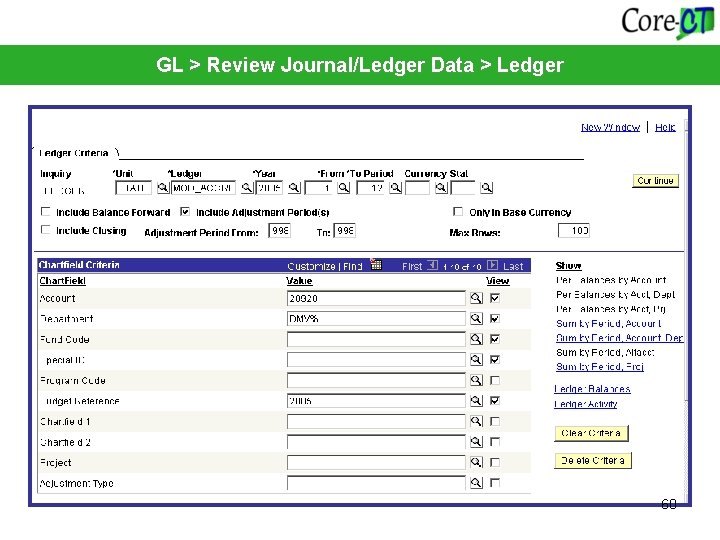Viewport: 720px width, 540px height.
Task: Go to previous rows arrow beside First
Action: (433, 265)
